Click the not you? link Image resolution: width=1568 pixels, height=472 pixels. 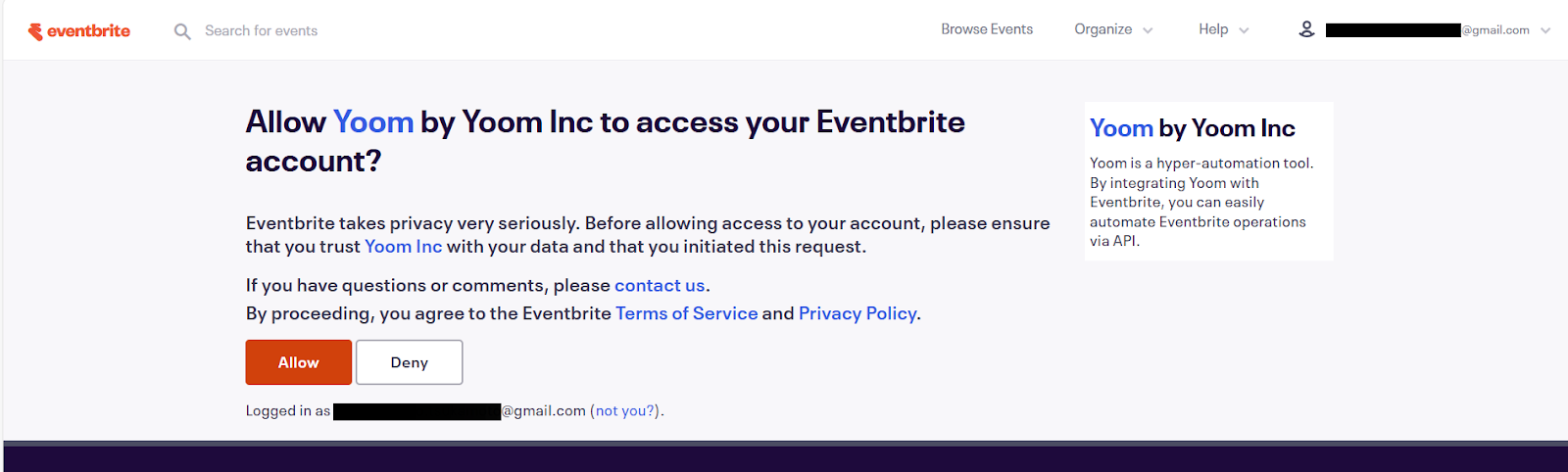pyautogui.click(x=625, y=411)
